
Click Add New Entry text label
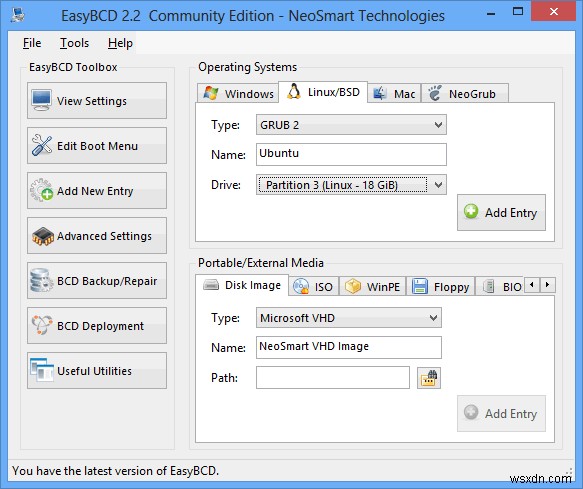95,191
